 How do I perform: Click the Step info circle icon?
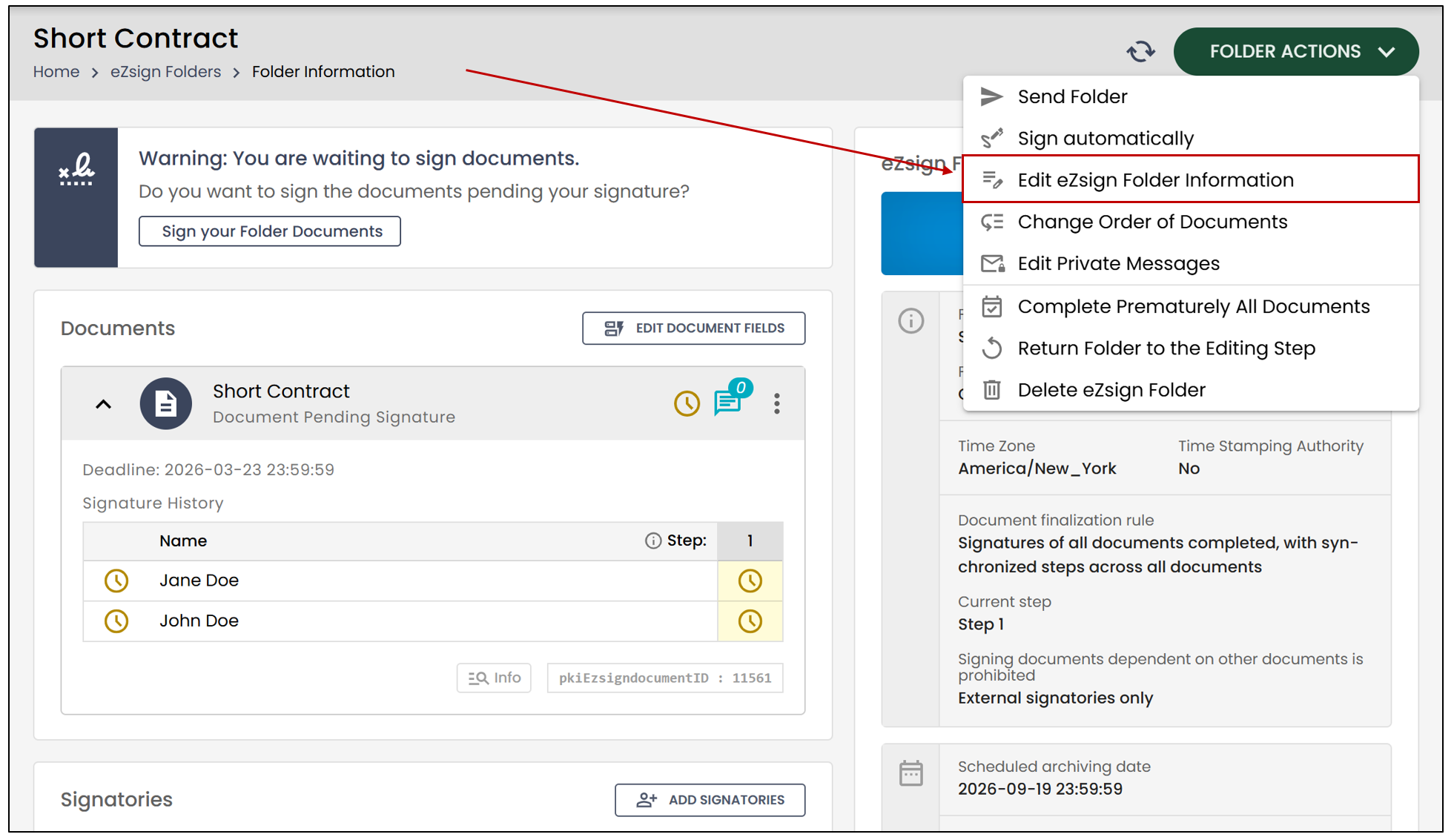pos(652,540)
